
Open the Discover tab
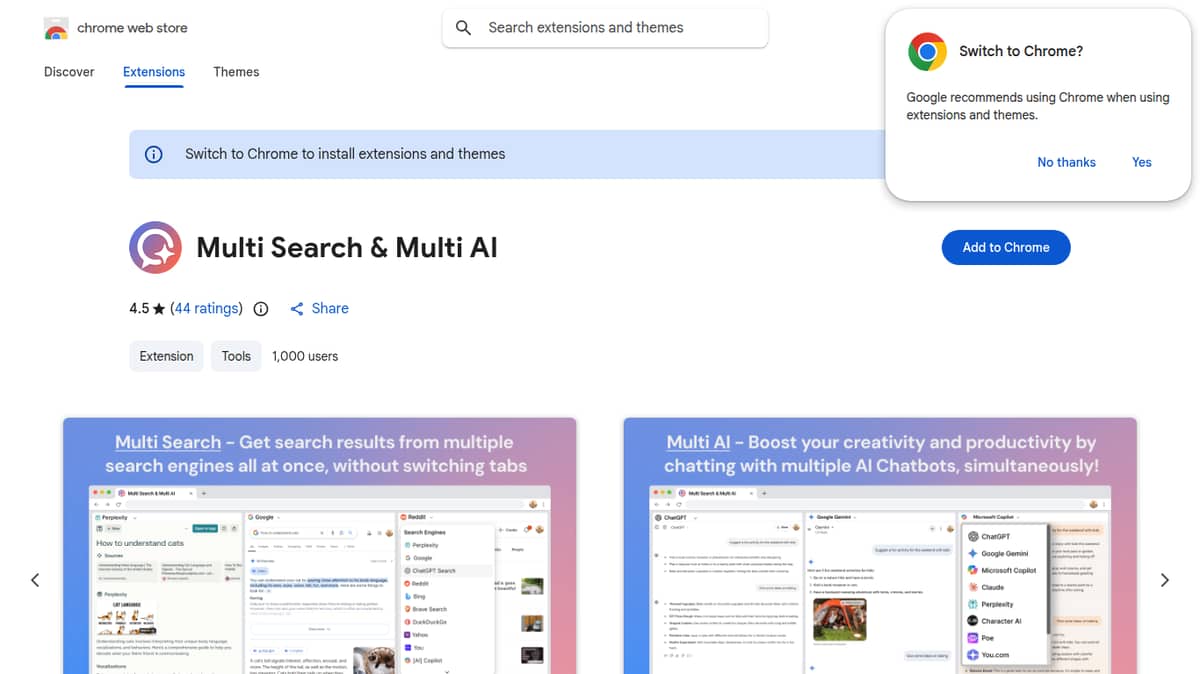click(x=69, y=72)
